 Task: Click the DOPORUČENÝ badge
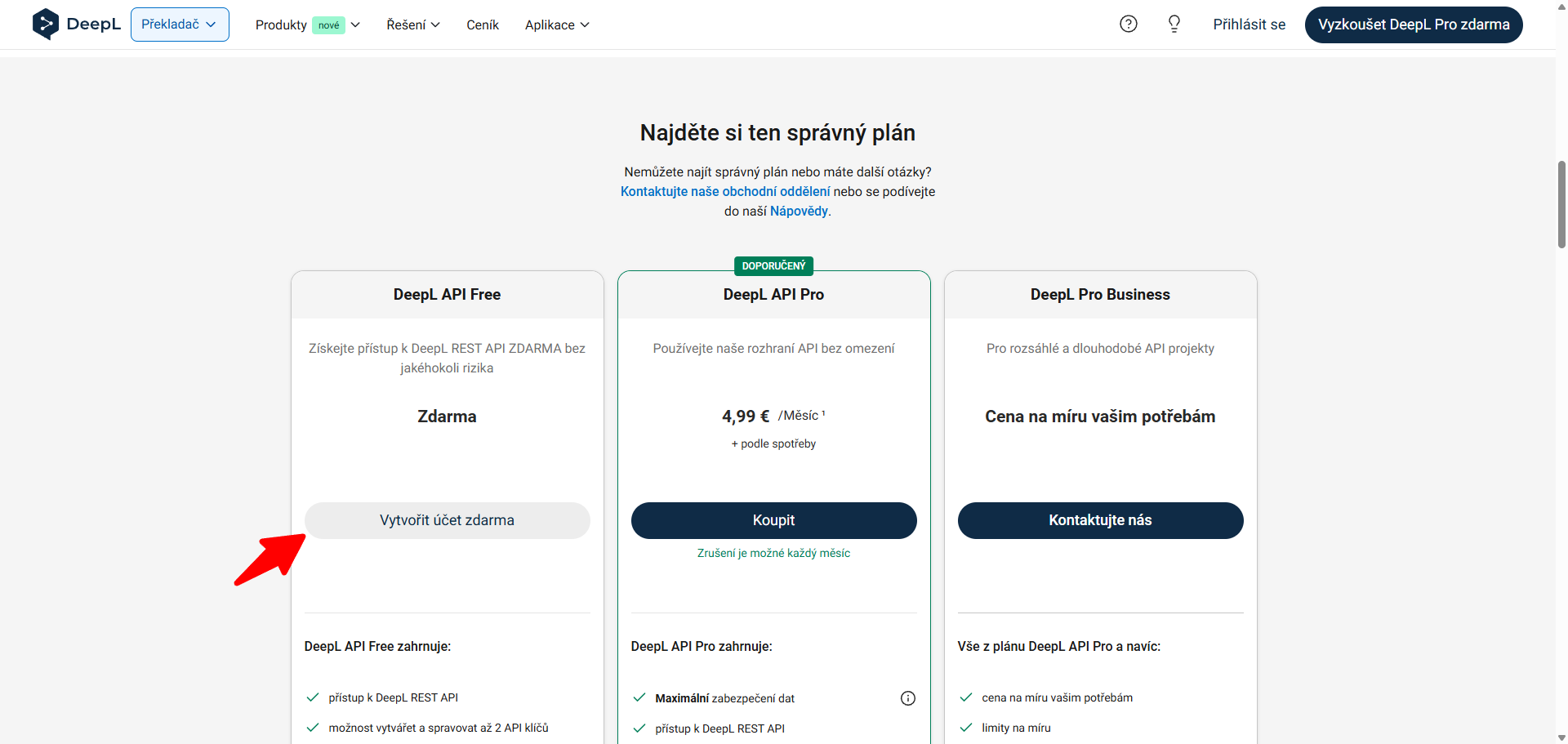774,266
